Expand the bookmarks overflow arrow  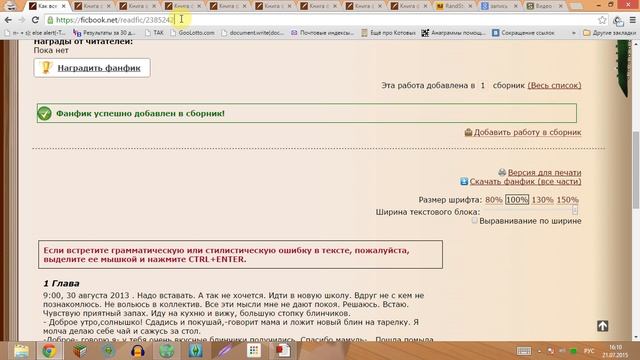(x=573, y=33)
